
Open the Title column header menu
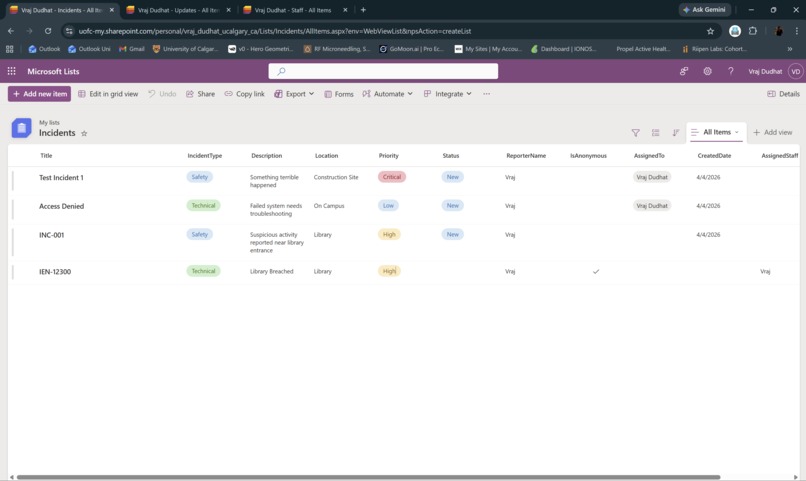point(46,156)
